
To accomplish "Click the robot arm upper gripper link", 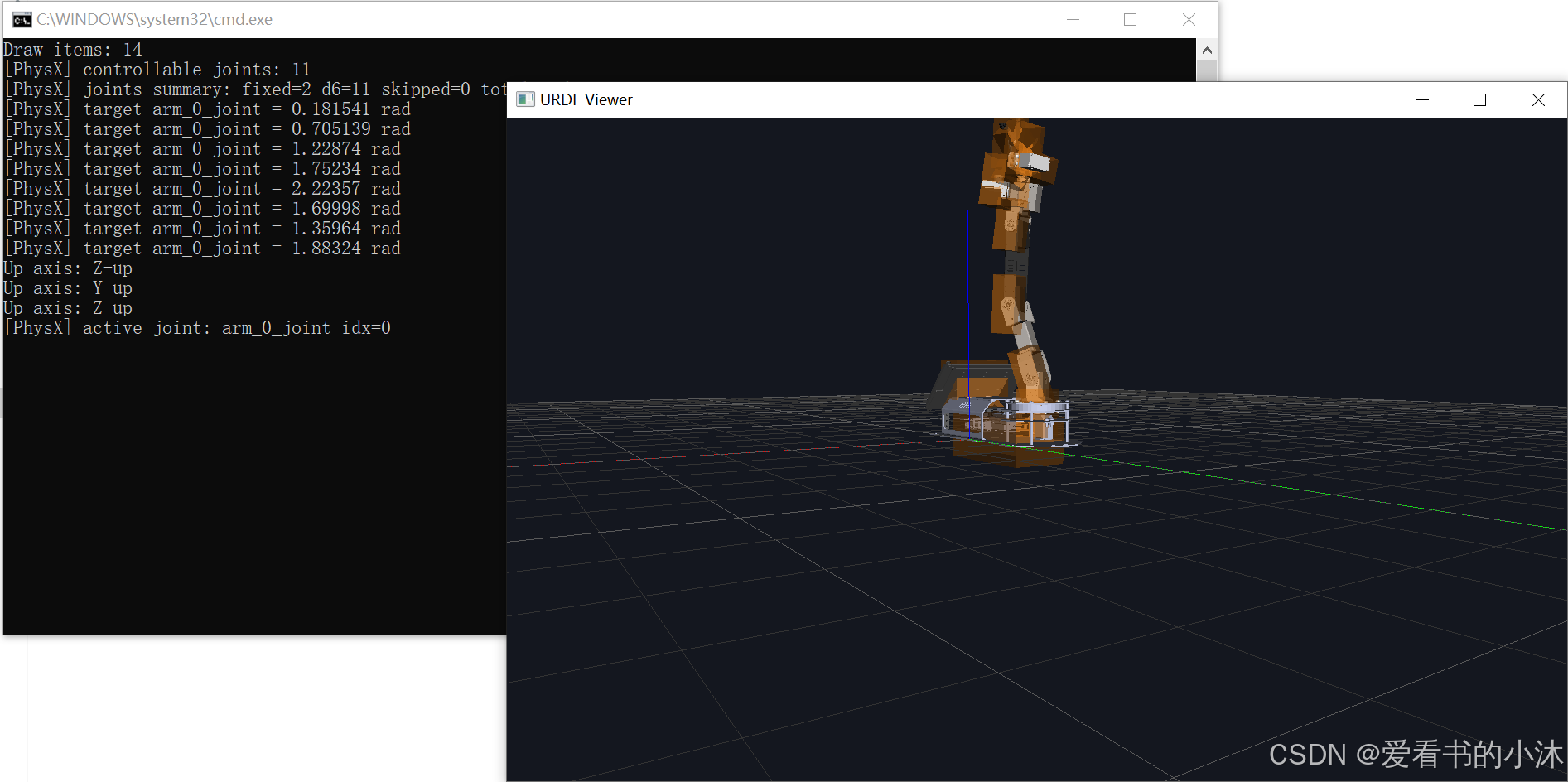I will tap(1019, 163).
